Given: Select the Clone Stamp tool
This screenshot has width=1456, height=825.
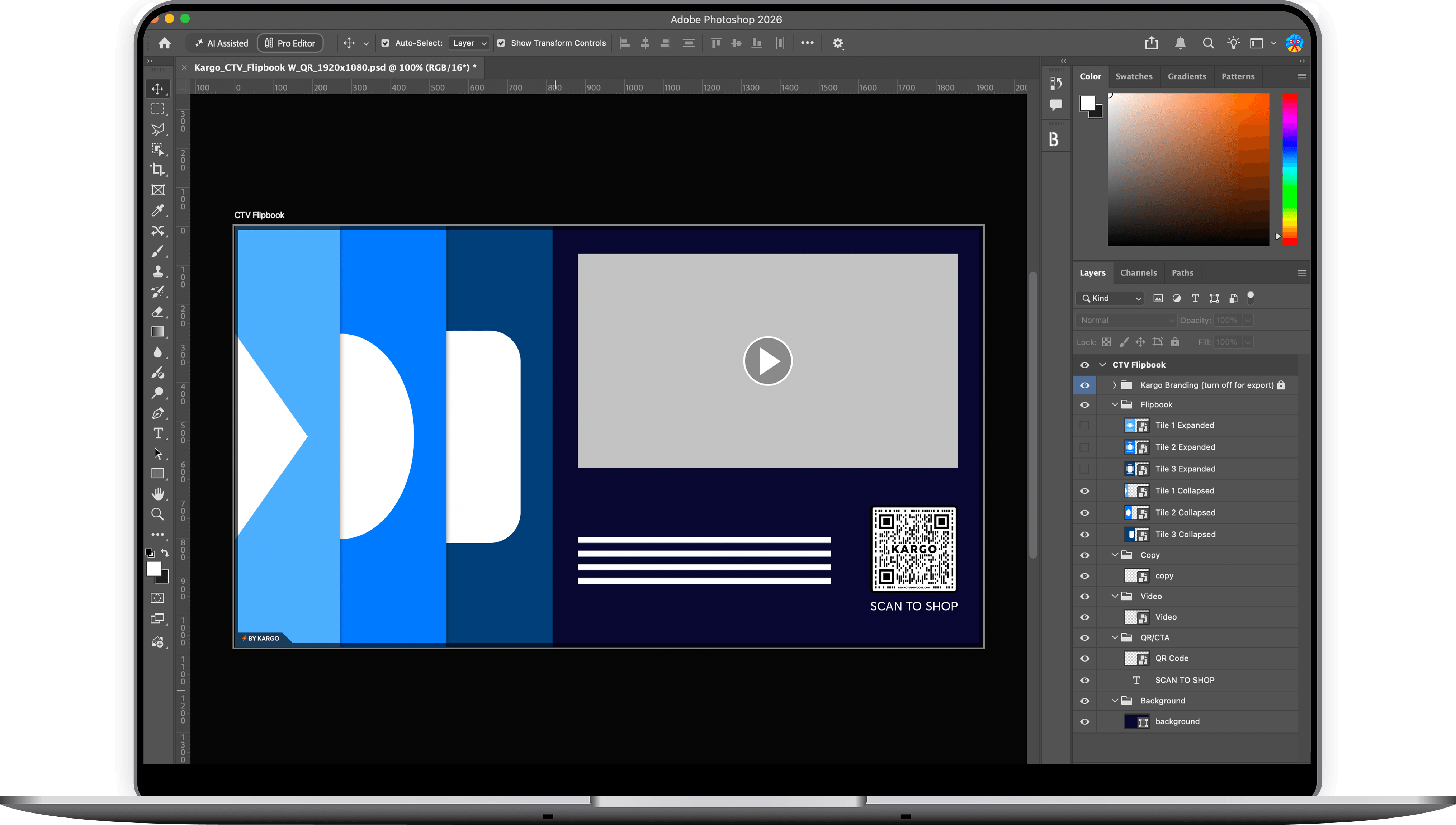Looking at the screenshot, I should 157,271.
